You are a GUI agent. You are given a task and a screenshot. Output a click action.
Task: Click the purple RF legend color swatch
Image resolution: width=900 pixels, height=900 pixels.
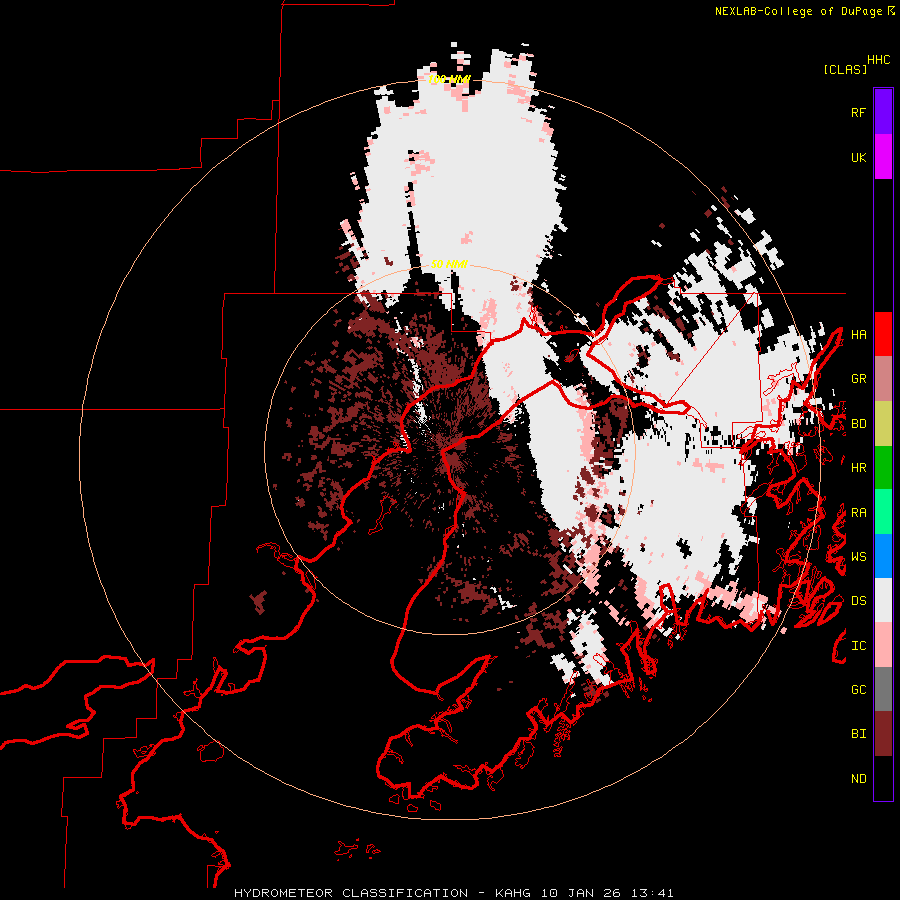click(x=883, y=112)
